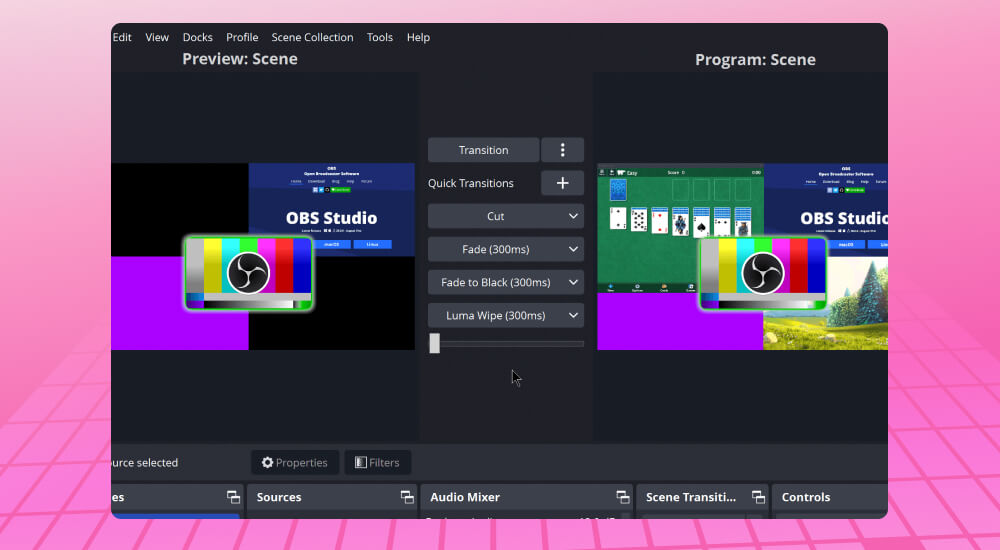The height and width of the screenshot is (550, 1000).
Task: Open the Scene Collection menu
Action: [x=312, y=38]
